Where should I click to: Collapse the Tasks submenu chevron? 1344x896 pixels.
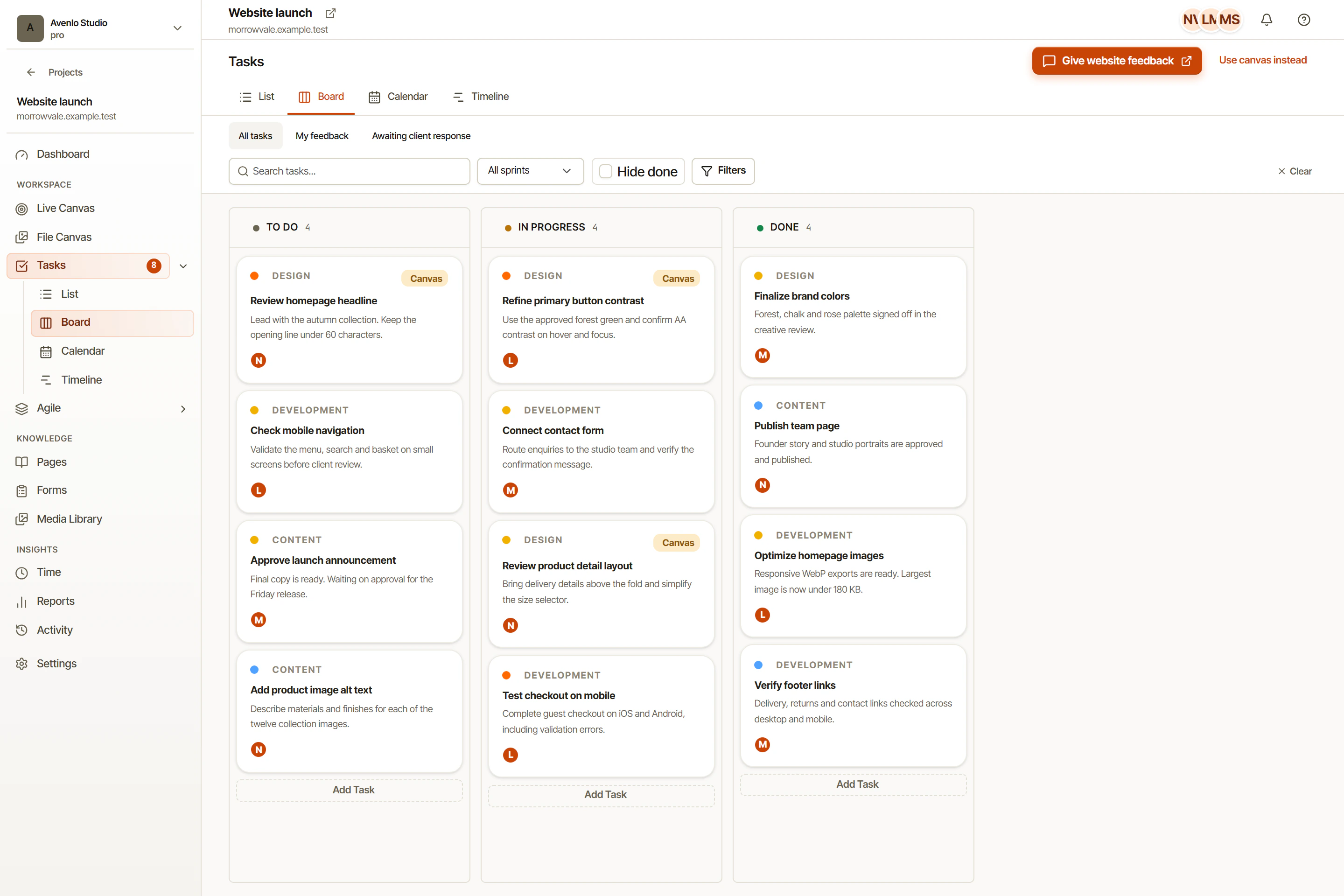pyautogui.click(x=183, y=266)
